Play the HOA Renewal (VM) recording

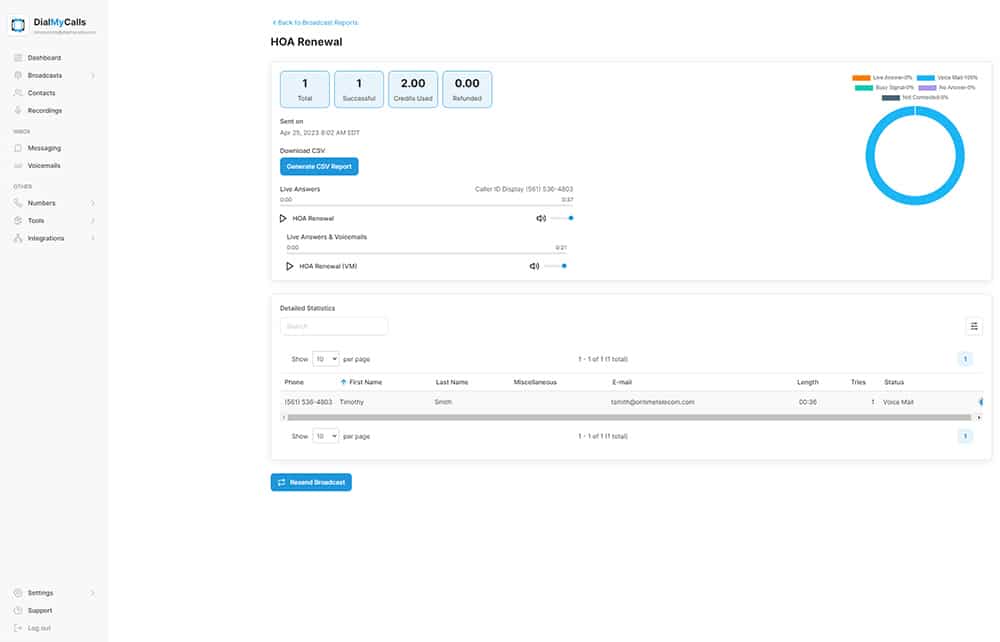[290, 266]
